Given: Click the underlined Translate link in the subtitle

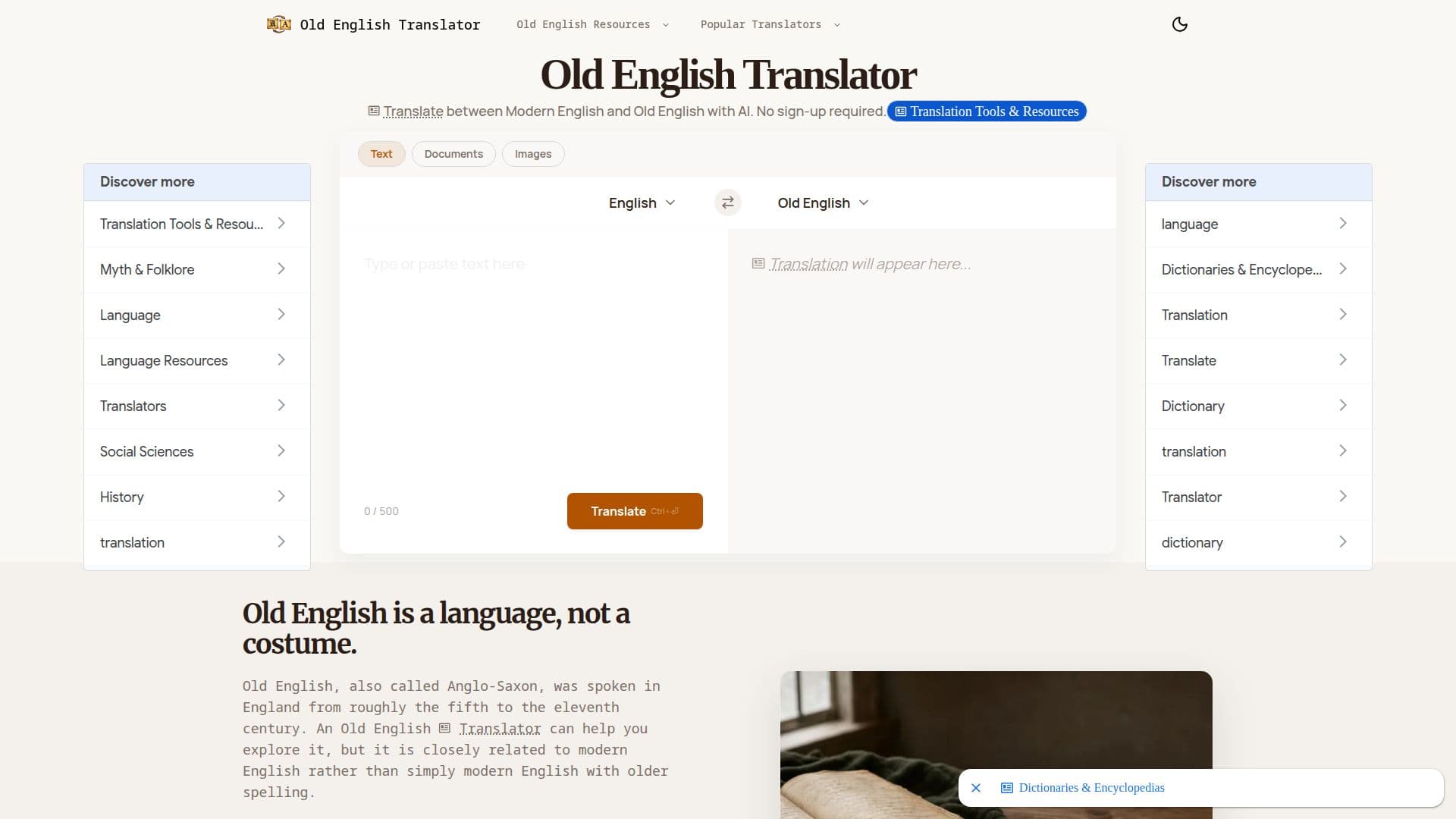Looking at the screenshot, I should (x=413, y=111).
